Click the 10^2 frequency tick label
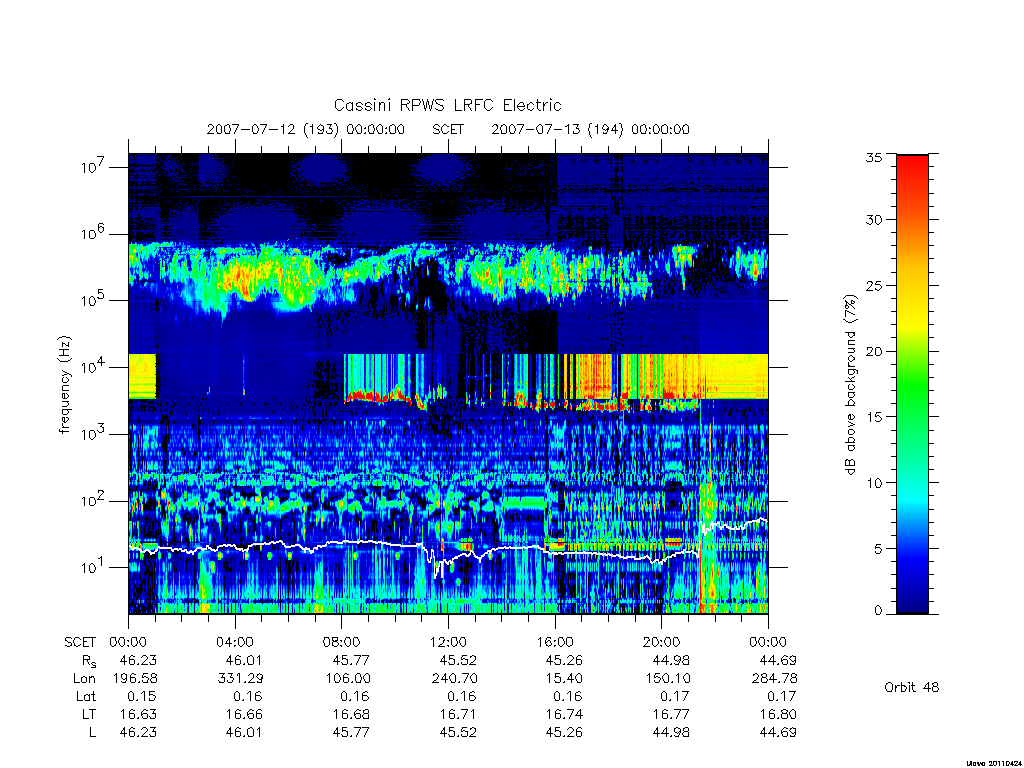 pos(93,500)
